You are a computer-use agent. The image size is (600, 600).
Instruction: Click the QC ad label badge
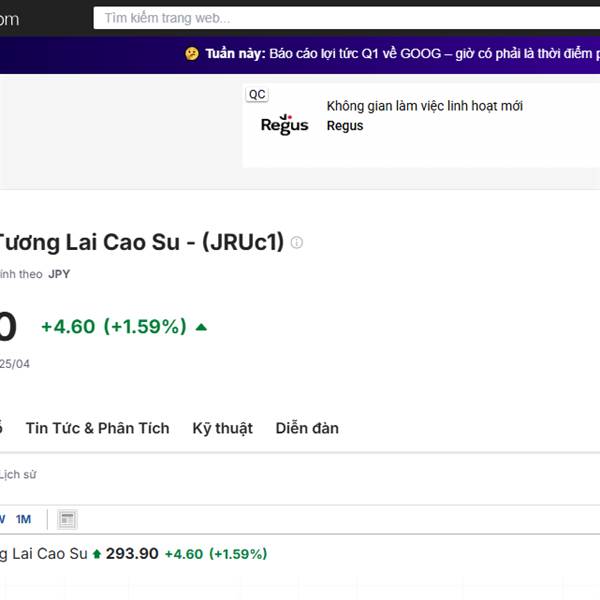tap(257, 95)
